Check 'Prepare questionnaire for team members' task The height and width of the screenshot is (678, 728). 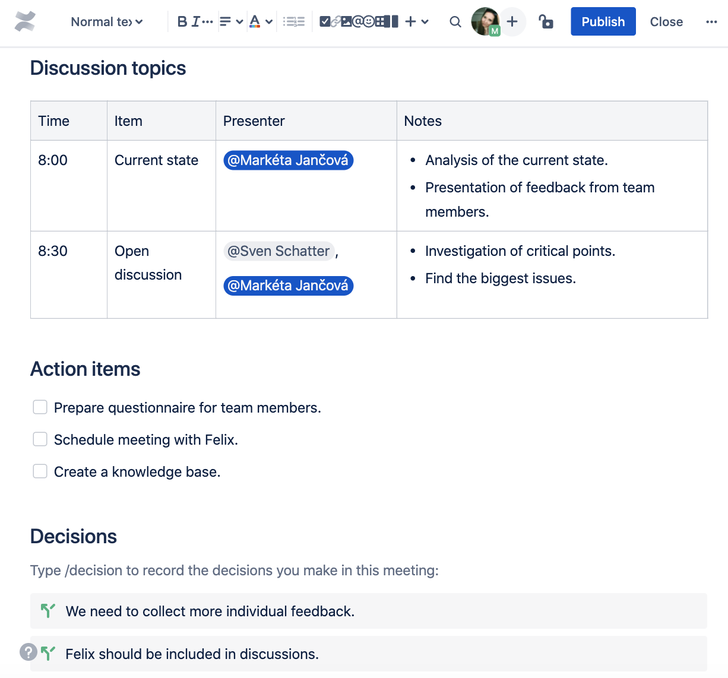coord(40,407)
